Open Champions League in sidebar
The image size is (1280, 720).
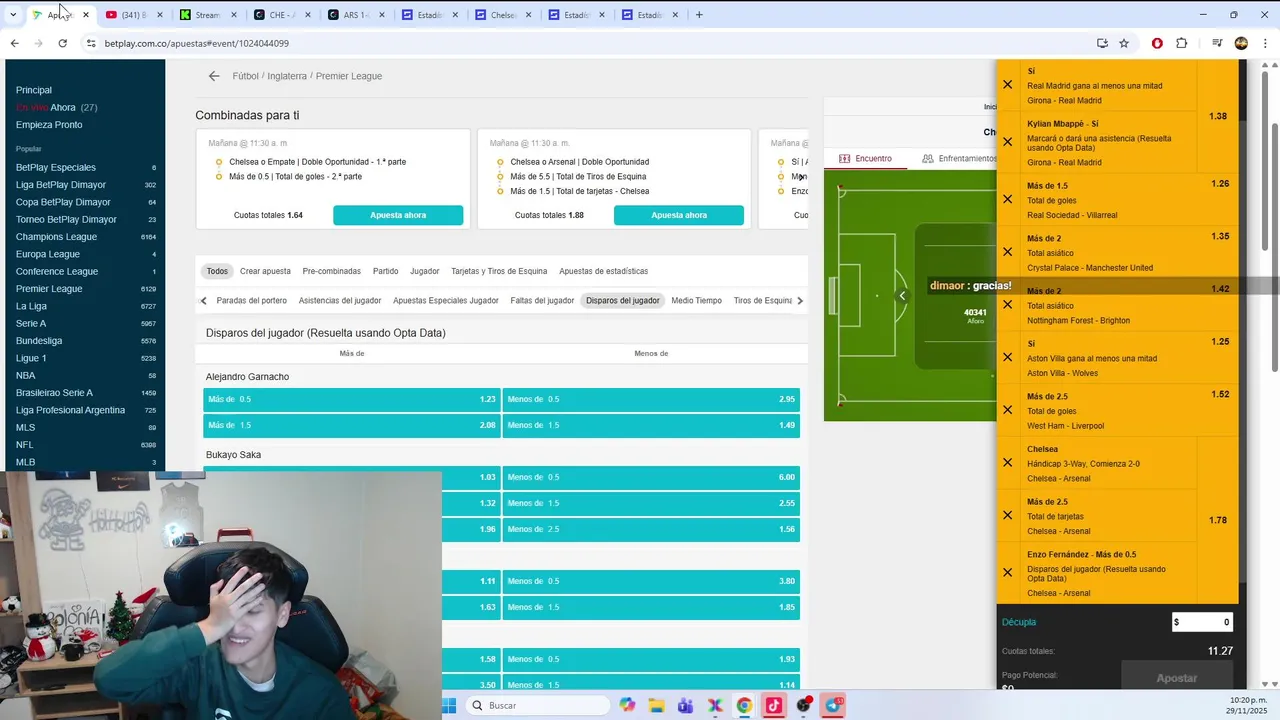point(56,237)
